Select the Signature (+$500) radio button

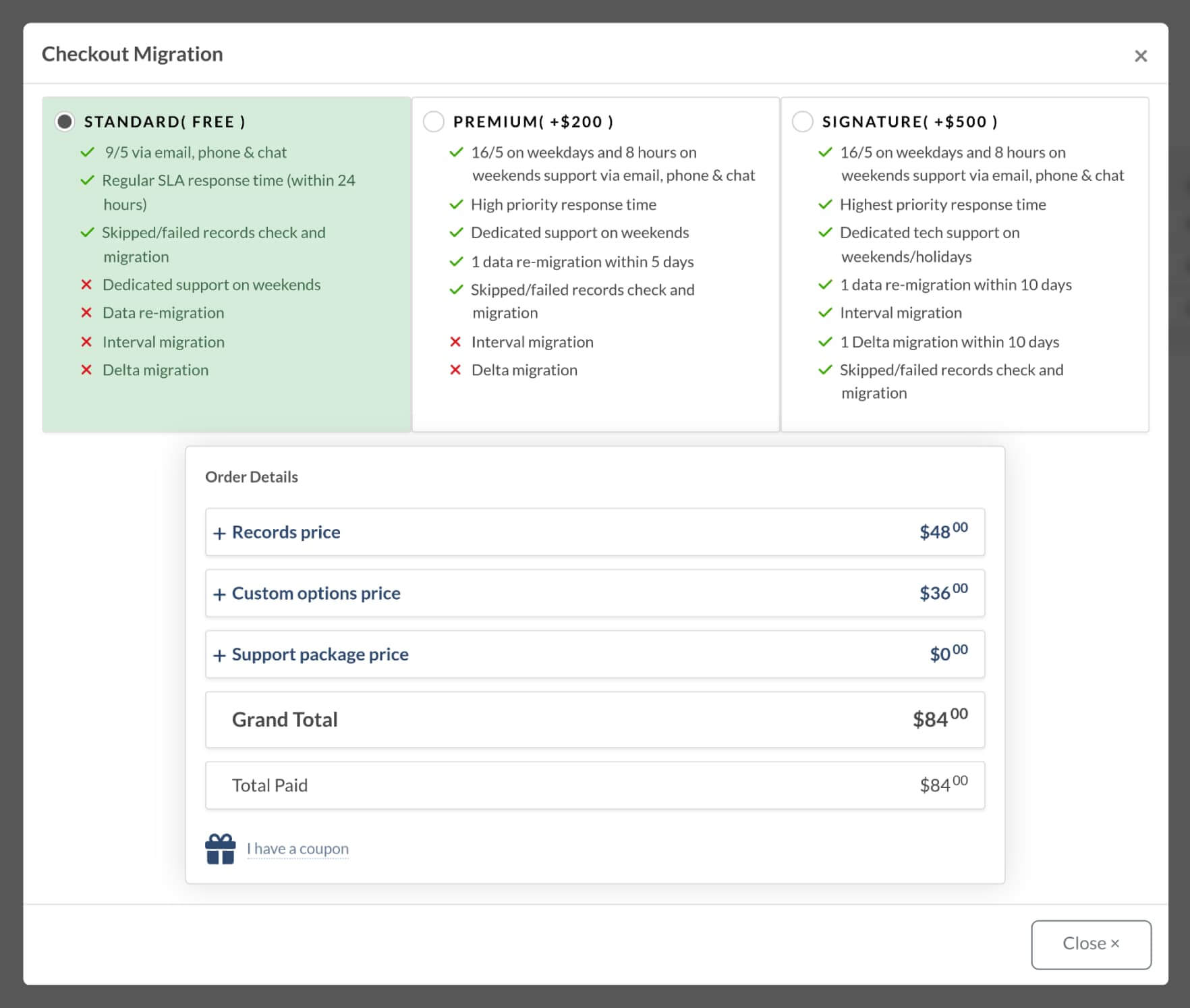pyautogui.click(x=802, y=121)
